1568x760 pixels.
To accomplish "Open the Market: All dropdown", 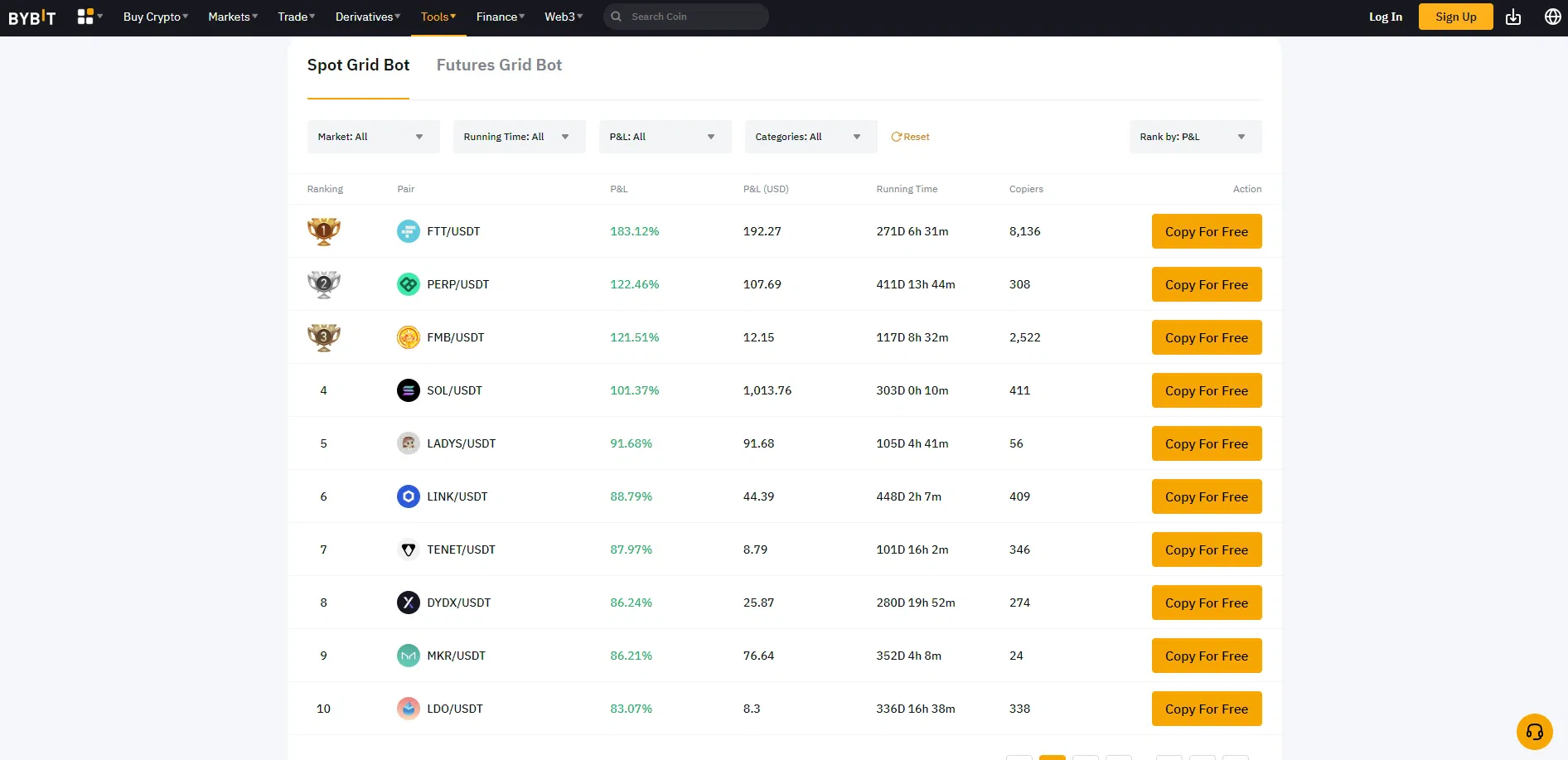I will coord(374,137).
